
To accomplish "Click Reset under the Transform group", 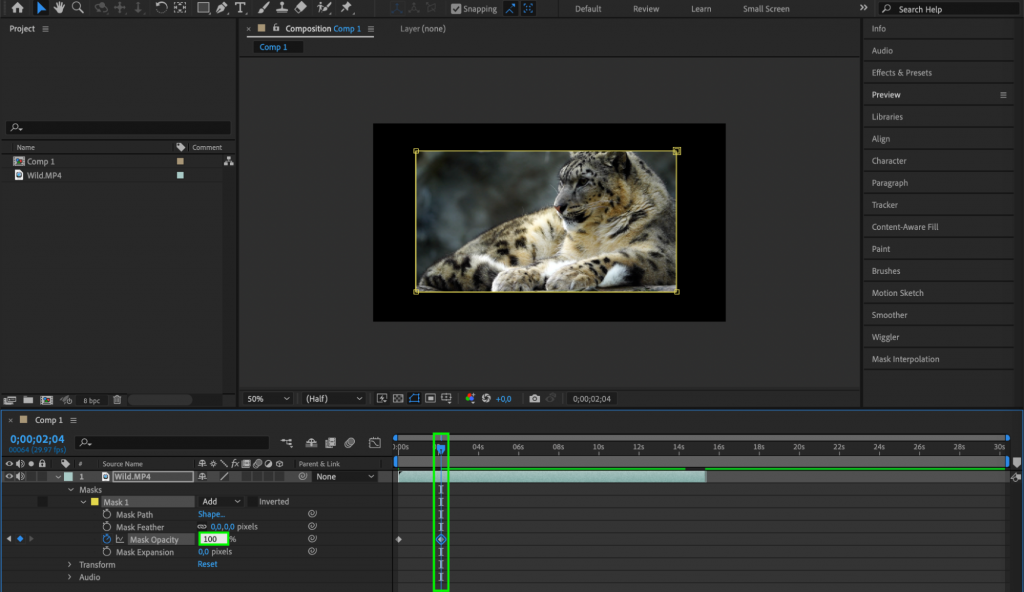I will coord(206,563).
